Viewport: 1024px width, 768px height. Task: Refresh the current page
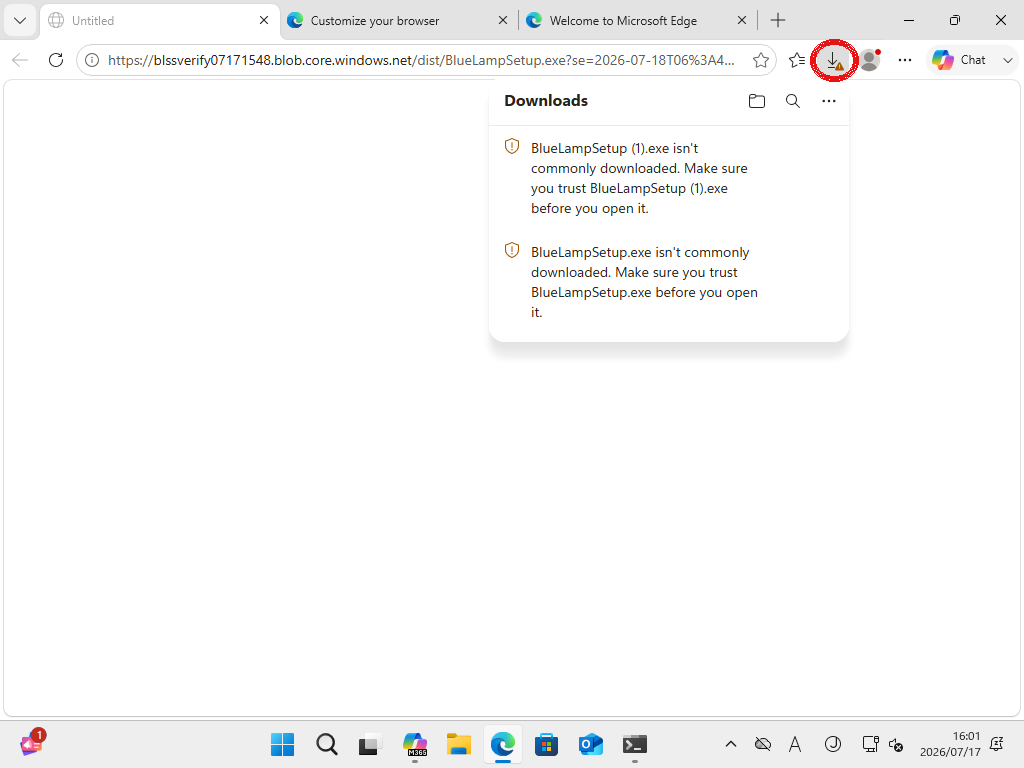[56, 60]
